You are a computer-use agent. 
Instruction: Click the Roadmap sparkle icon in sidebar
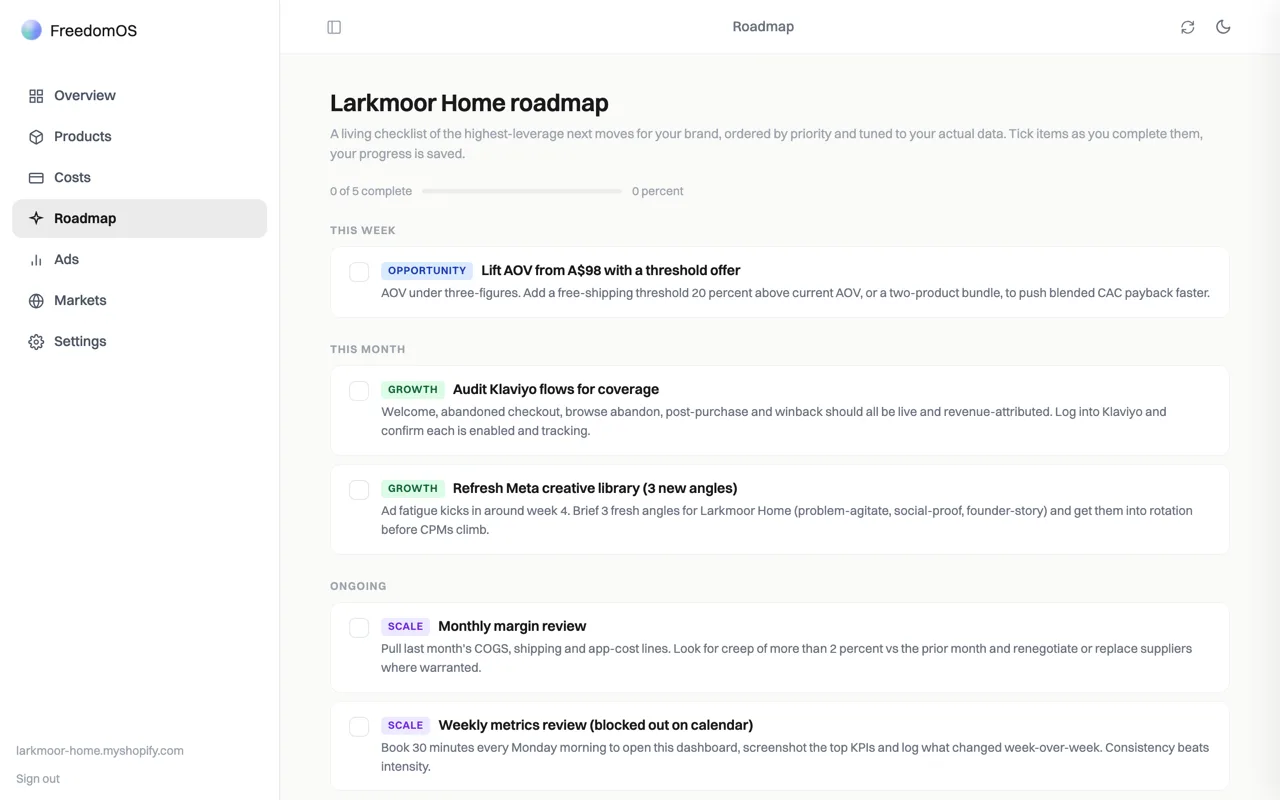coord(36,219)
